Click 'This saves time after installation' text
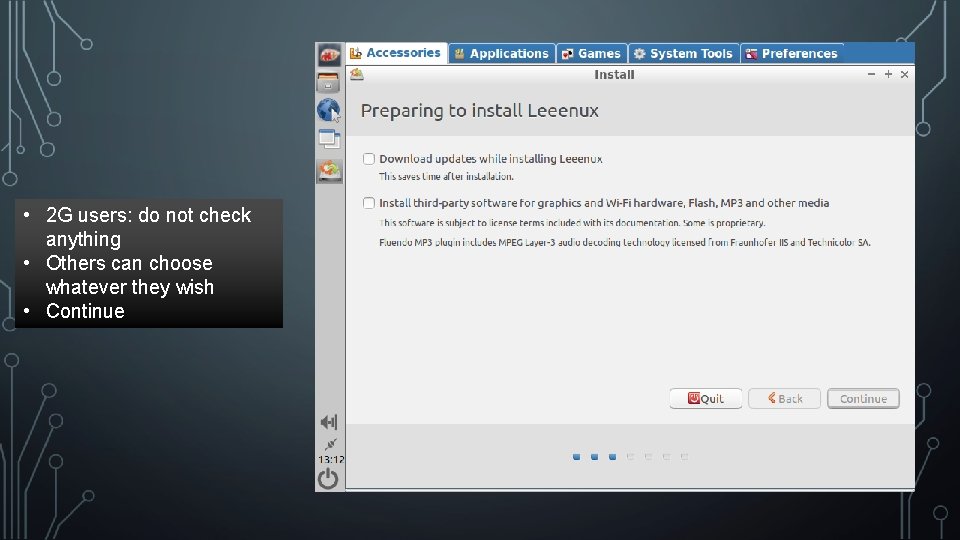This screenshot has height=540, width=960. click(446, 176)
